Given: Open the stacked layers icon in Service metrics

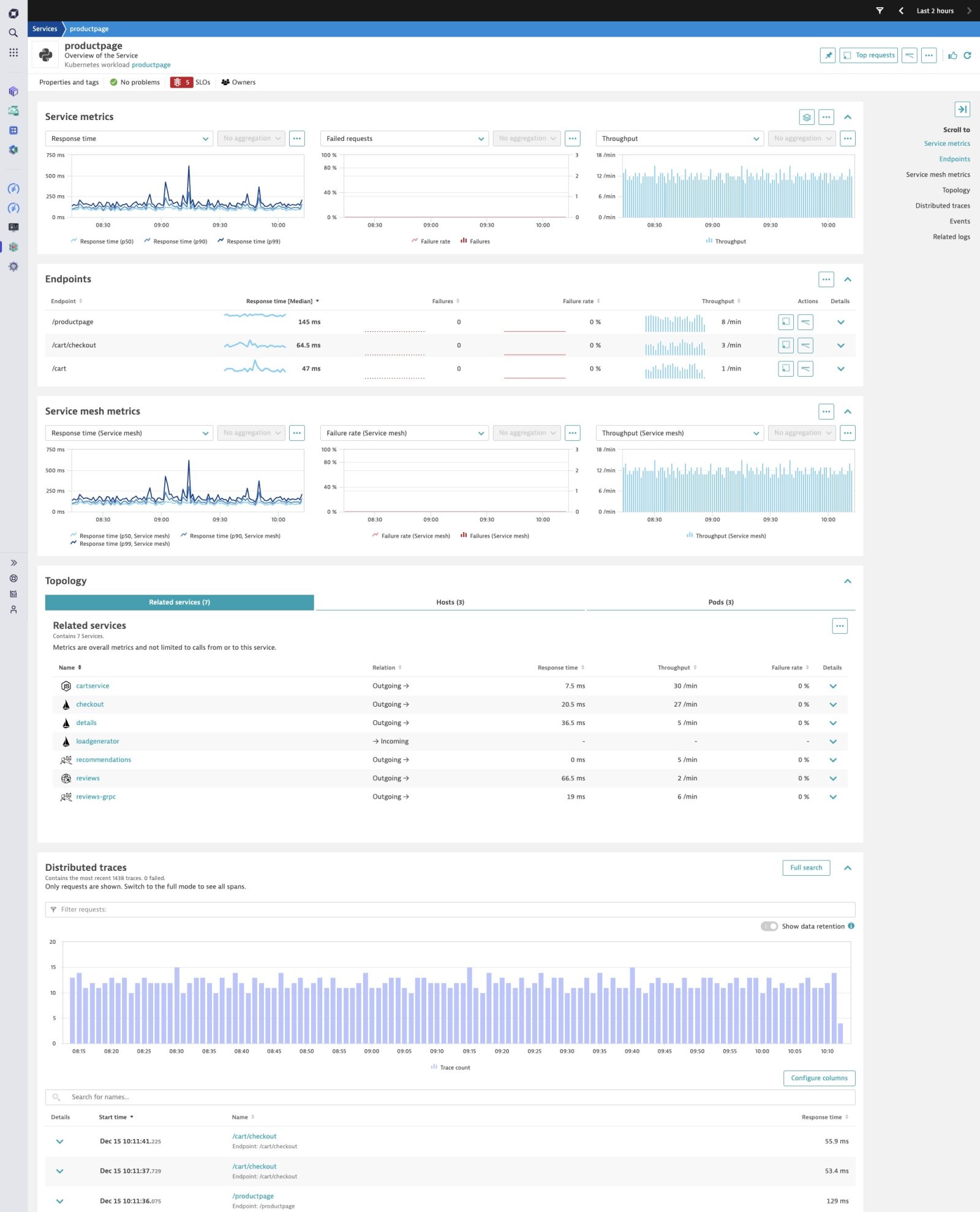Looking at the screenshot, I should pos(807,116).
